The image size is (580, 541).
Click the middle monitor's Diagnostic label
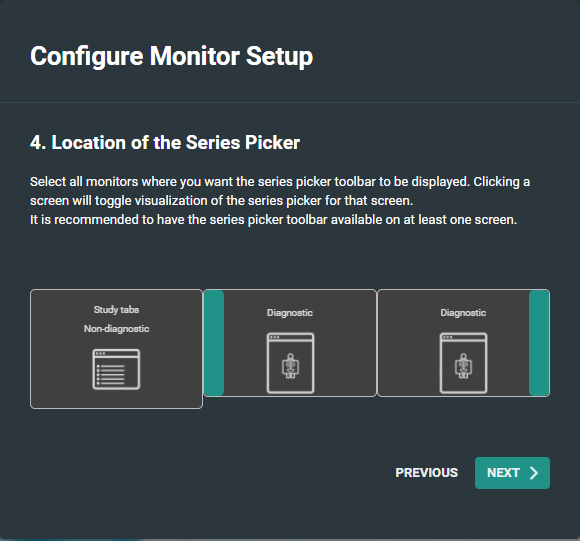pyautogui.click(x=290, y=313)
